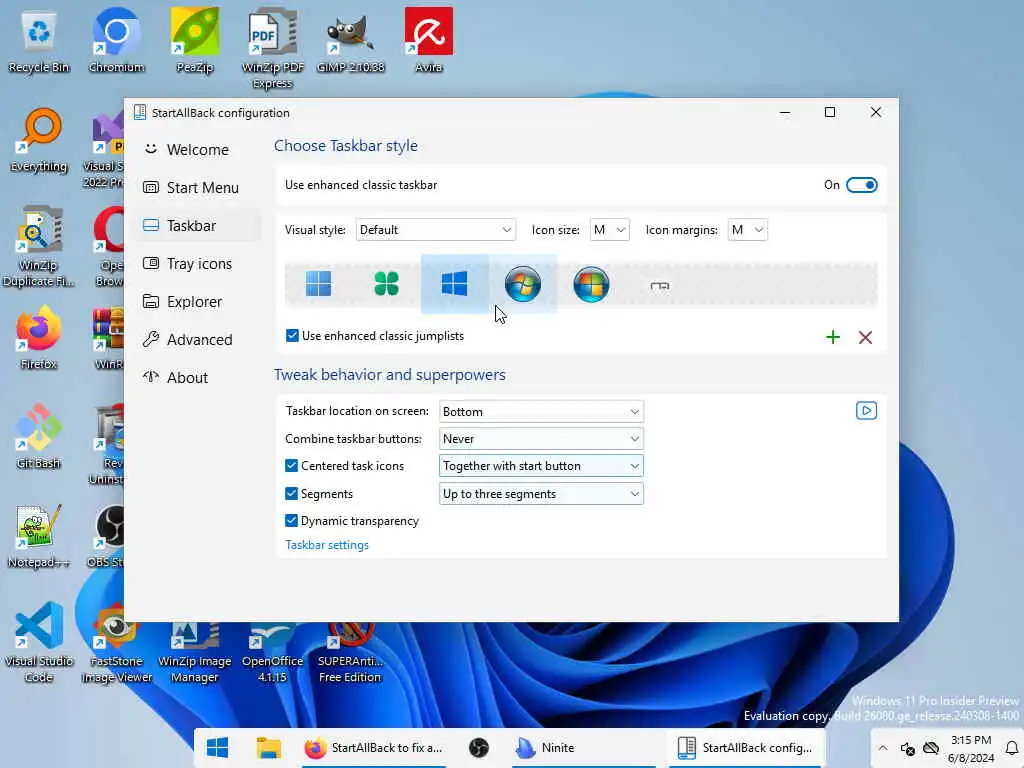Screen dimensions: 1024x768
Task: Switch to the Tray icons section
Action: pos(198,264)
